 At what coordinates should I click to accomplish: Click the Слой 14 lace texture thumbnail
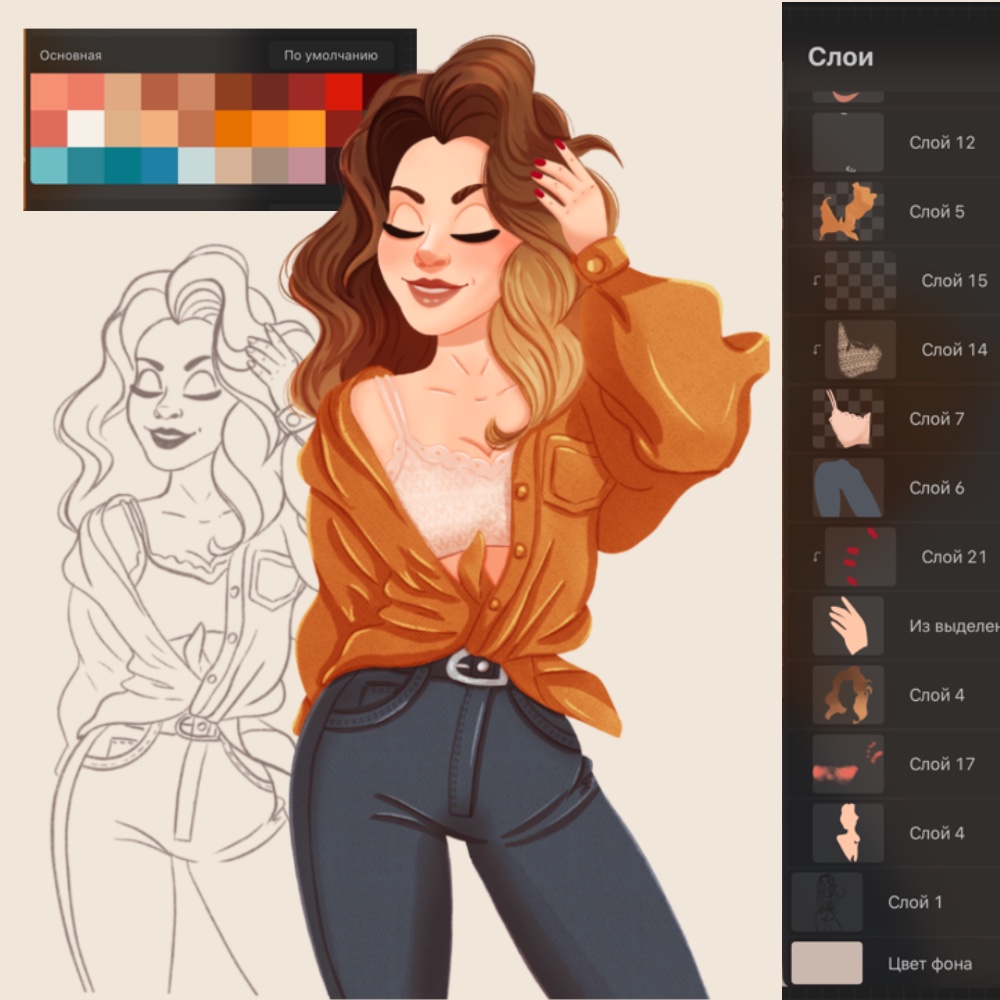(x=859, y=350)
